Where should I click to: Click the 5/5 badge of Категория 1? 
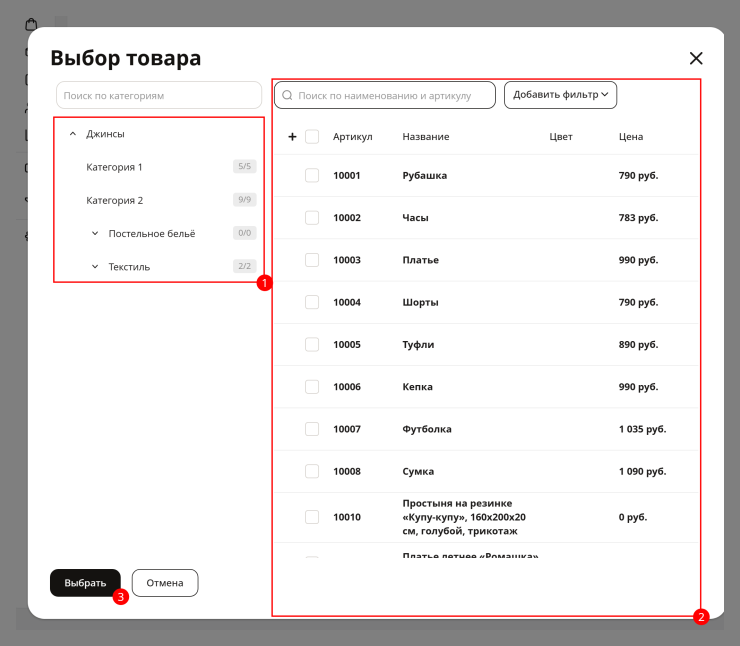[244, 166]
